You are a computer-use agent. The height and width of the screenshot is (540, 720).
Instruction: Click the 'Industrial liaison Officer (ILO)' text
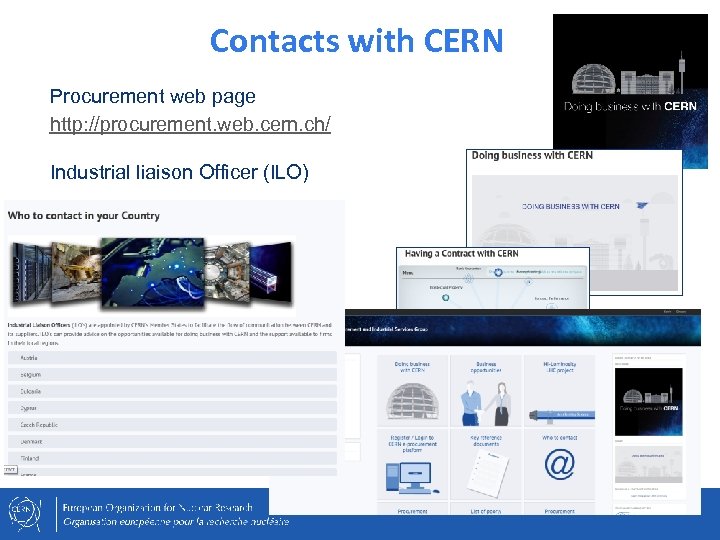pos(180,172)
